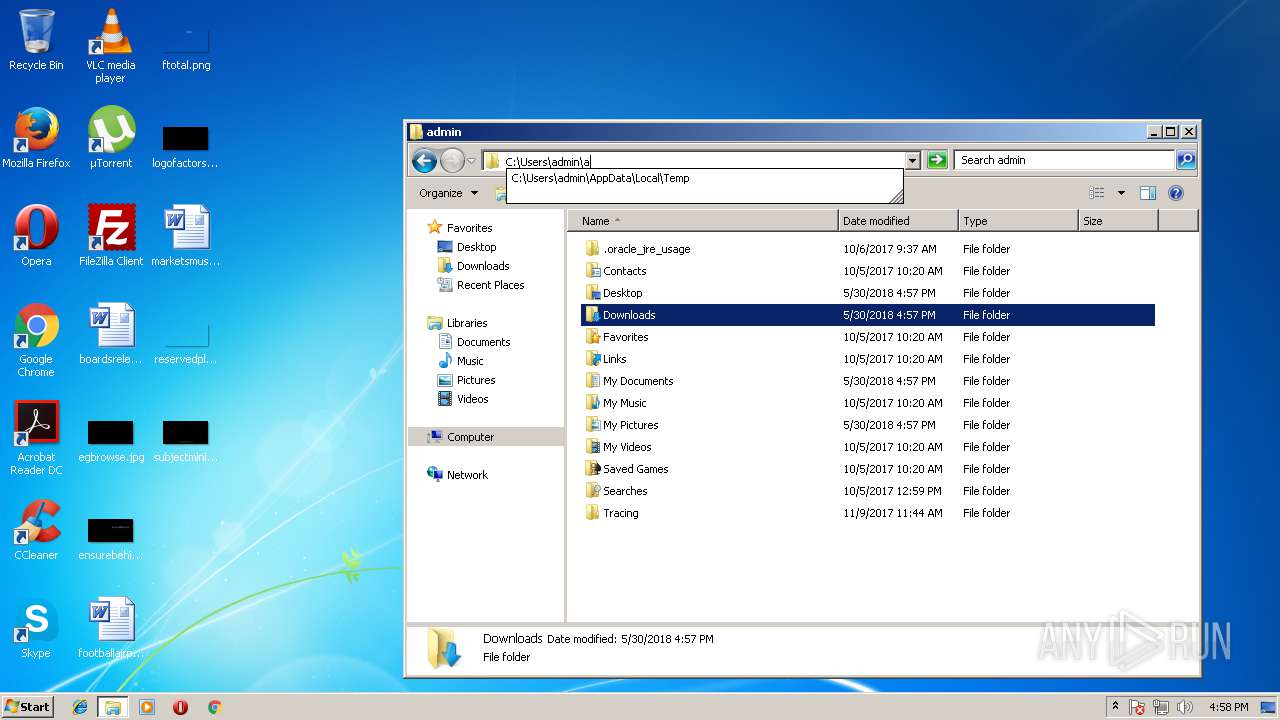1280x720 pixels.
Task: Click Explorer Back navigation arrow
Action: [424, 160]
